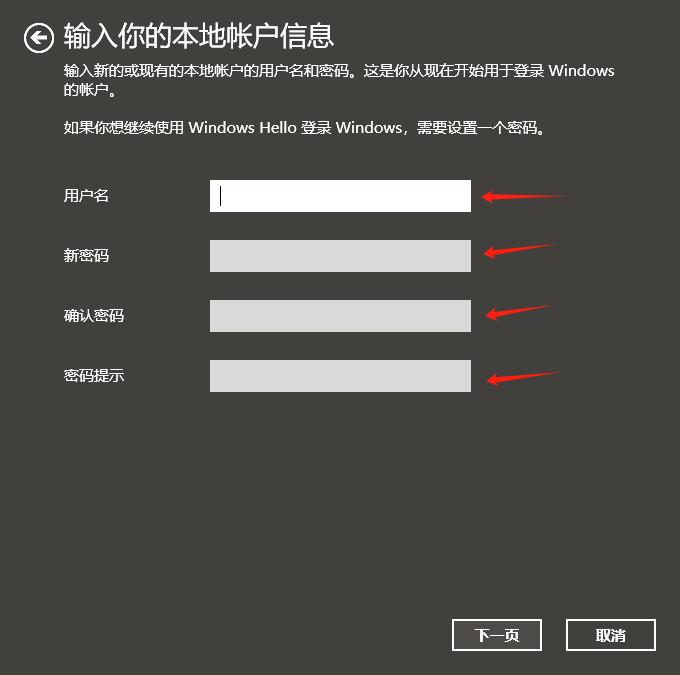Click the 下一页 next button
The width and height of the screenshot is (680, 675).
pos(497,635)
